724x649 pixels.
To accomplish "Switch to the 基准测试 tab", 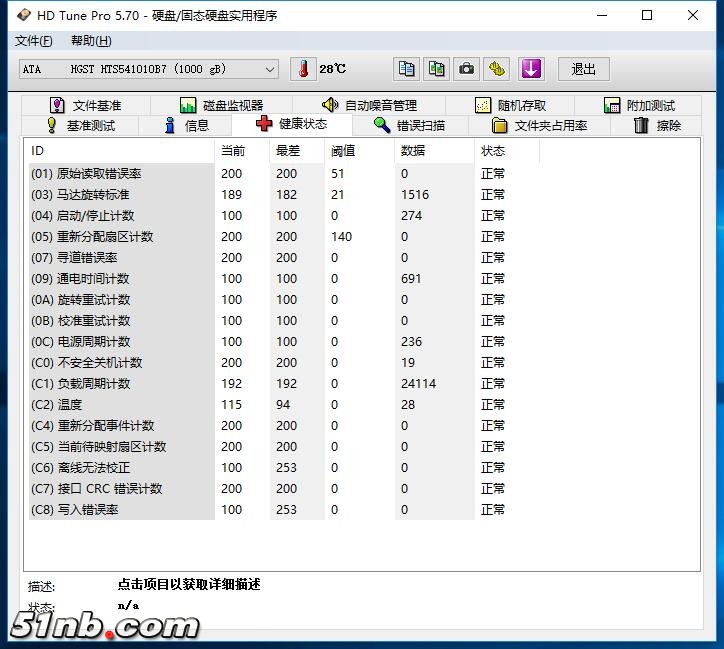I will coord(80,126).
